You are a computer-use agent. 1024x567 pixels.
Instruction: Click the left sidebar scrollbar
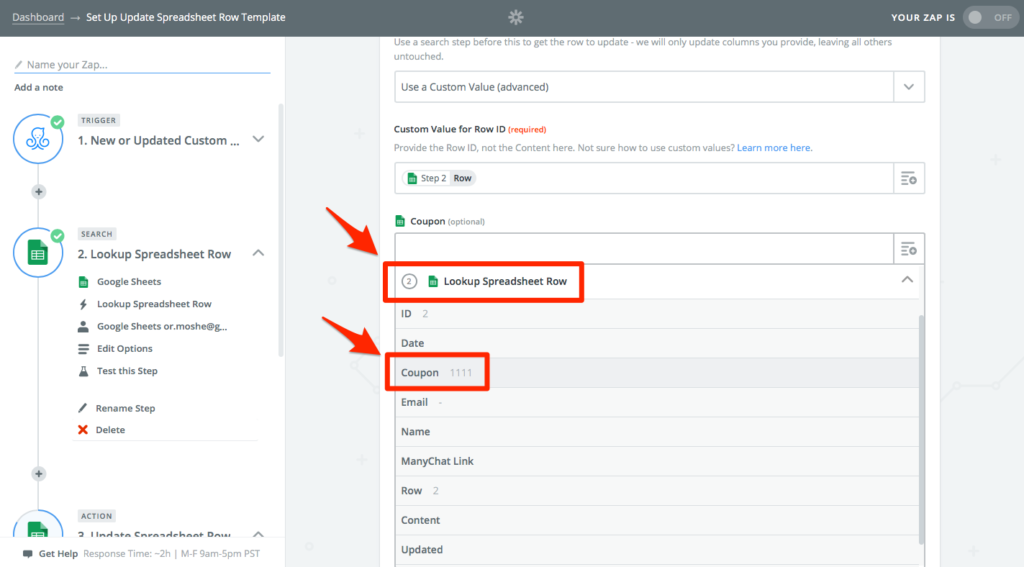tap(281, 230)
